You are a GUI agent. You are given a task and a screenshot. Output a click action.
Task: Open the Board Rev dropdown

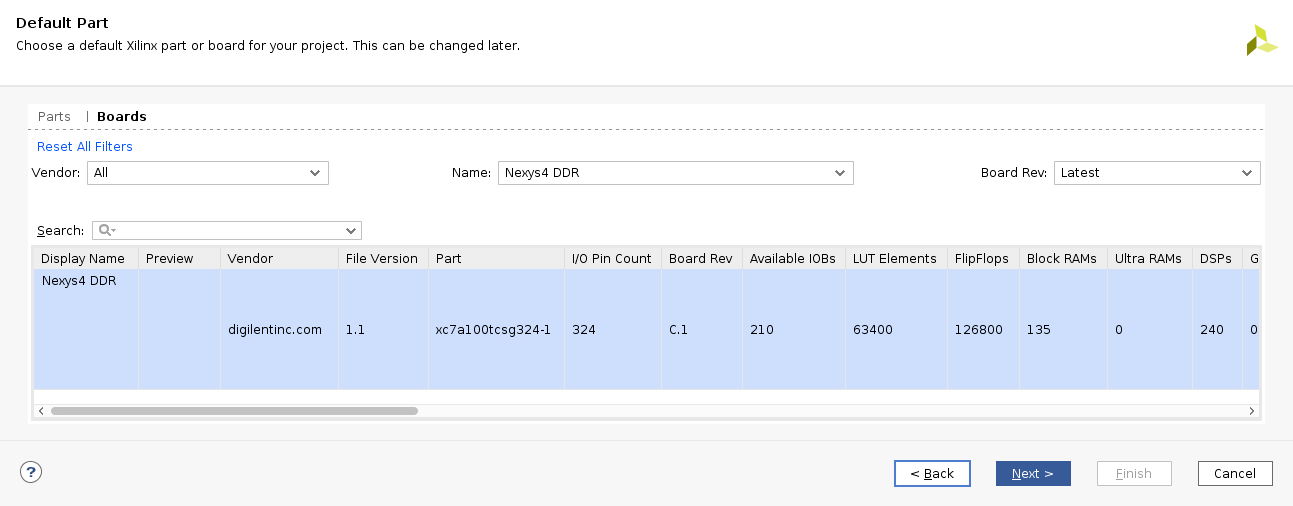point(1157,173)
